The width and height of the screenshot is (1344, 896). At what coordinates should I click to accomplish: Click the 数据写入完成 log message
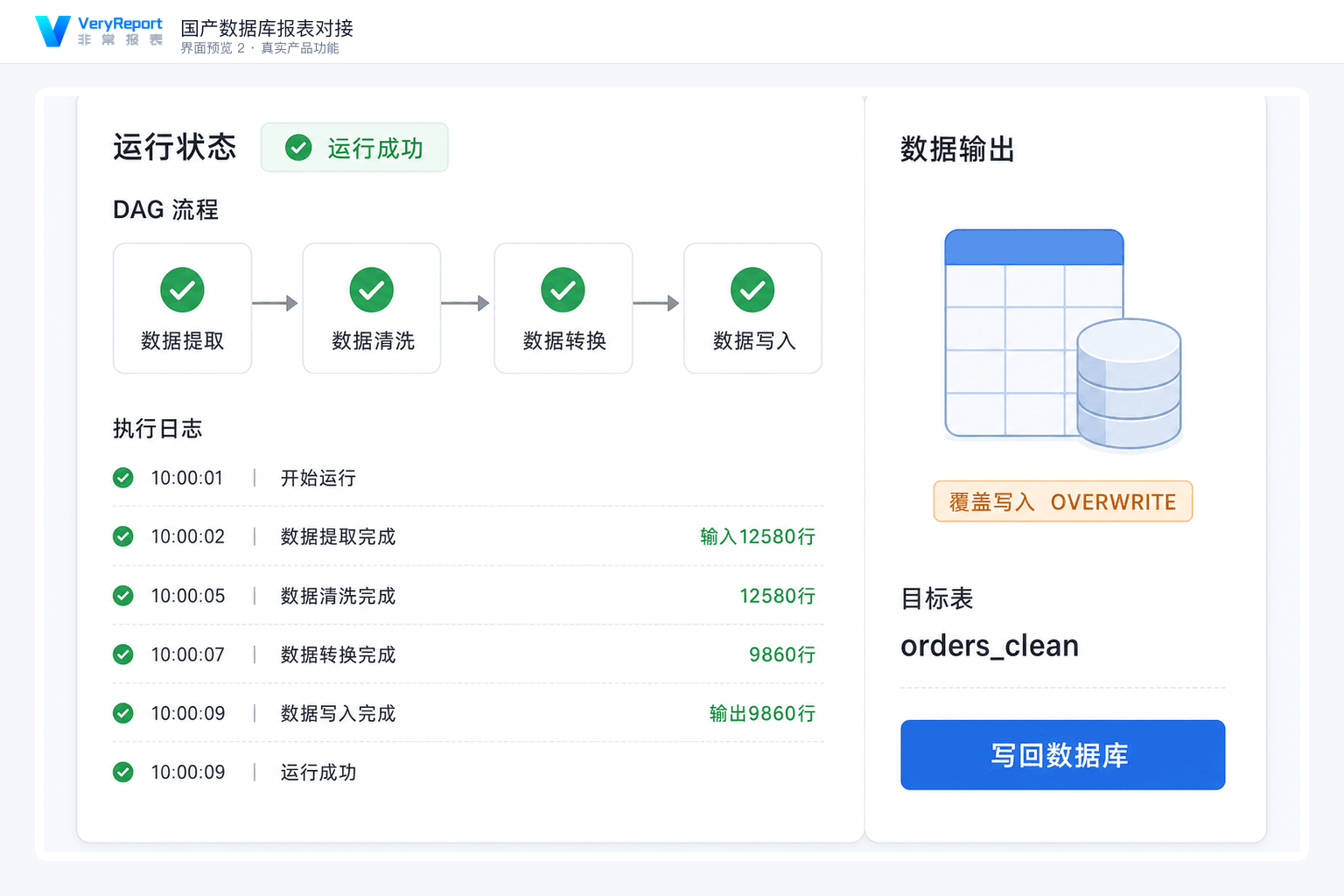click(338, 713)
